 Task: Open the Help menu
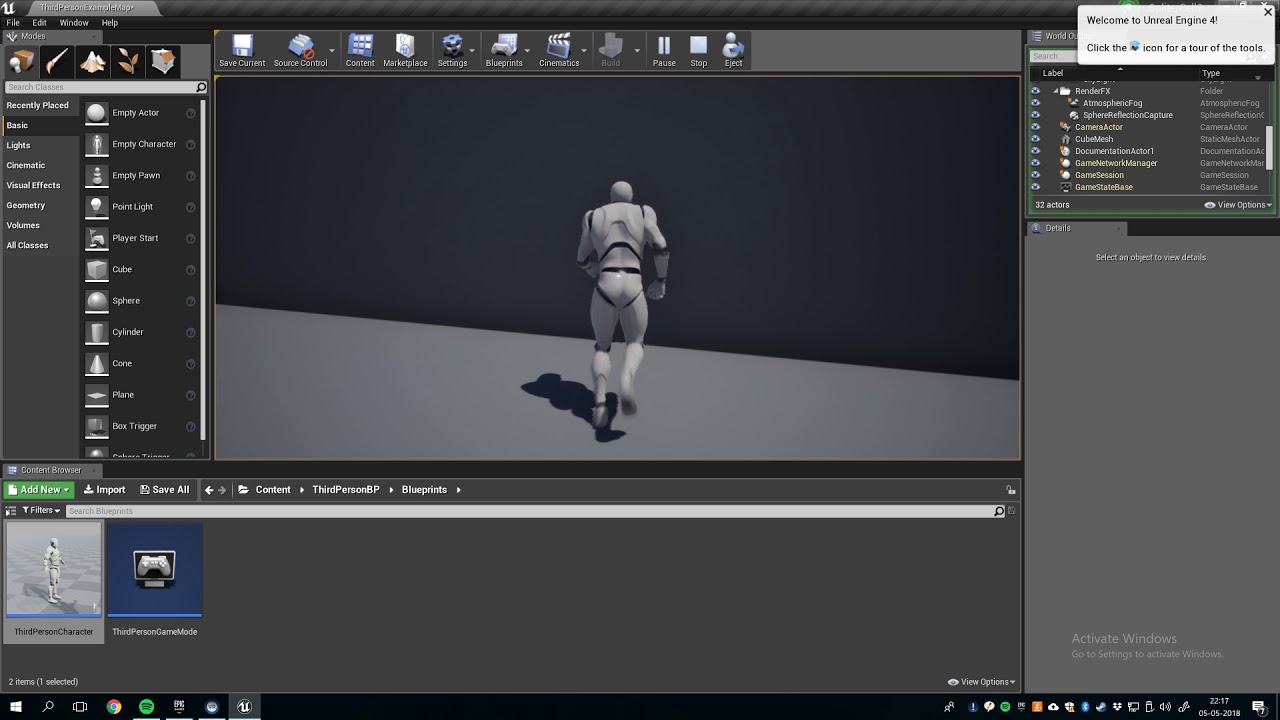pyautogui.click(x=110, y=22)
